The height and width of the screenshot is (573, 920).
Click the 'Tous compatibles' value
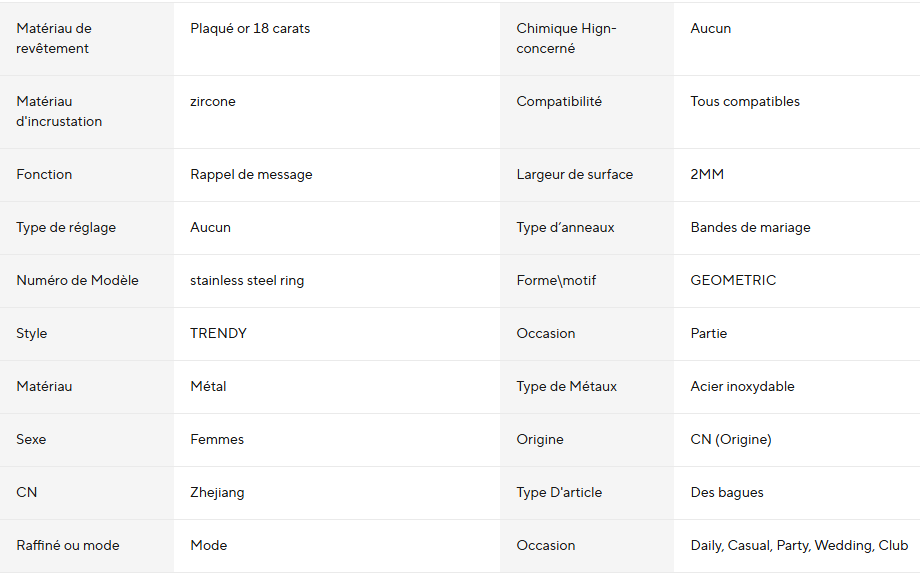(x=745, y=101)
